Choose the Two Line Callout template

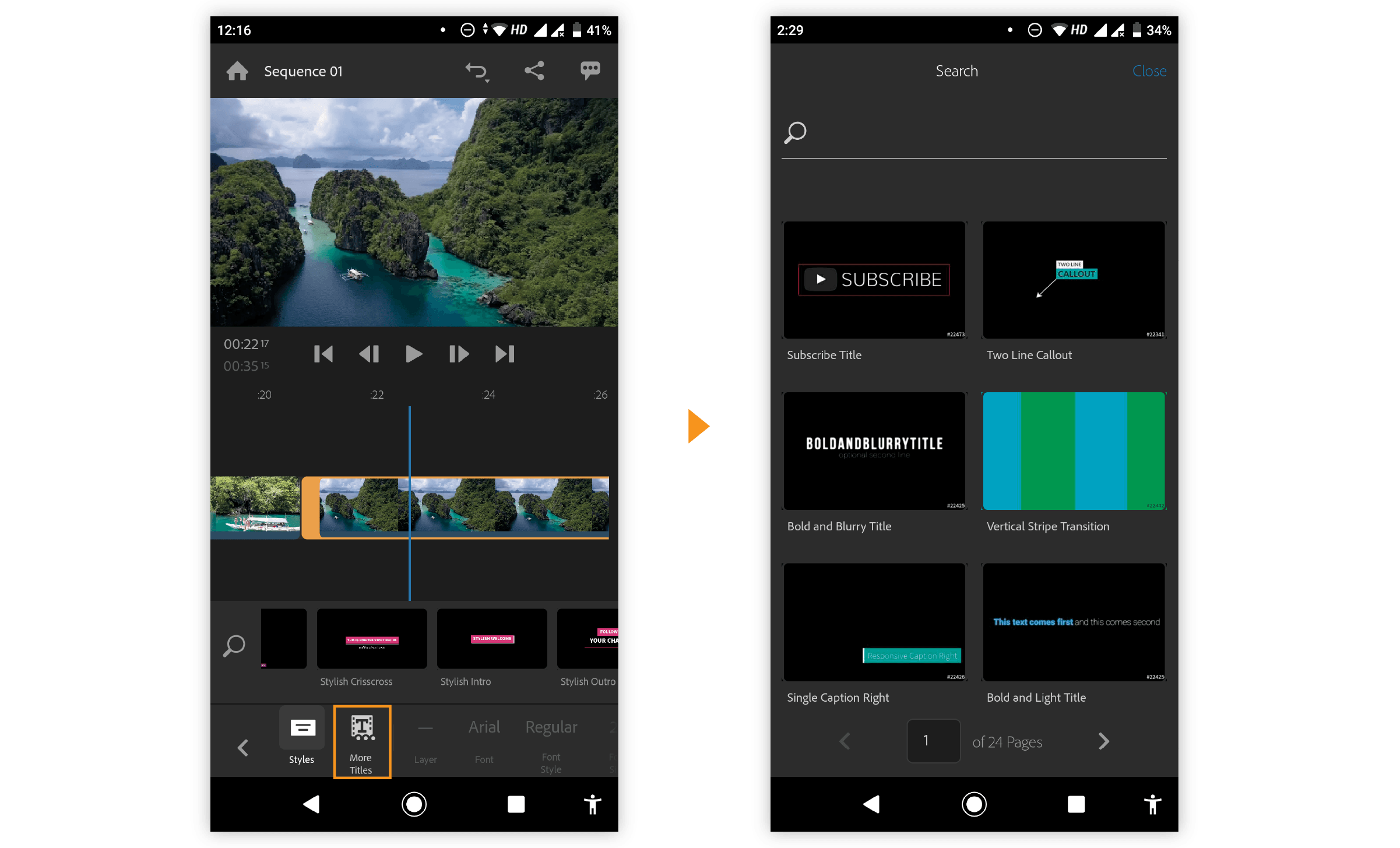pyautogui.click(x=1074, y=280)
